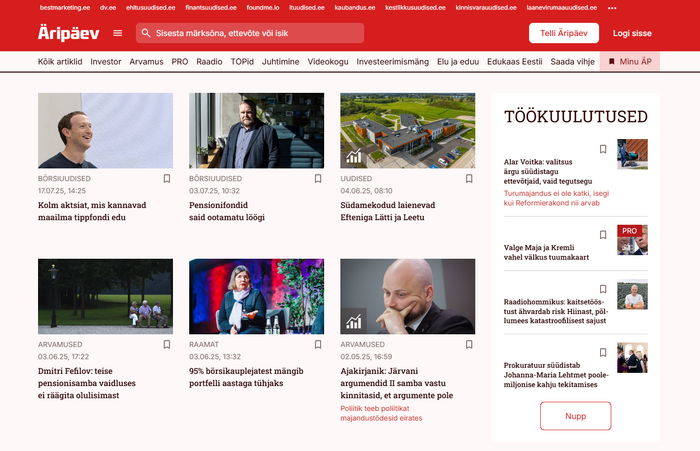Save the Dmitri Fefilov article bookmark
The image size is (700, 451).
coord(166,345)
